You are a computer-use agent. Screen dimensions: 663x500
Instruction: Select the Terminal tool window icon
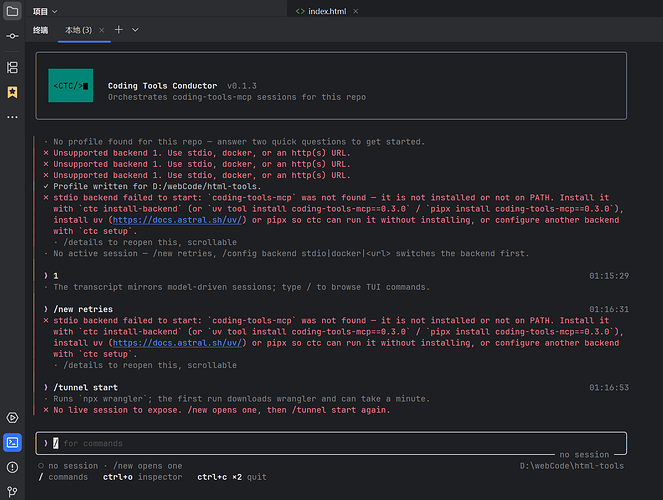click(12, 443)
